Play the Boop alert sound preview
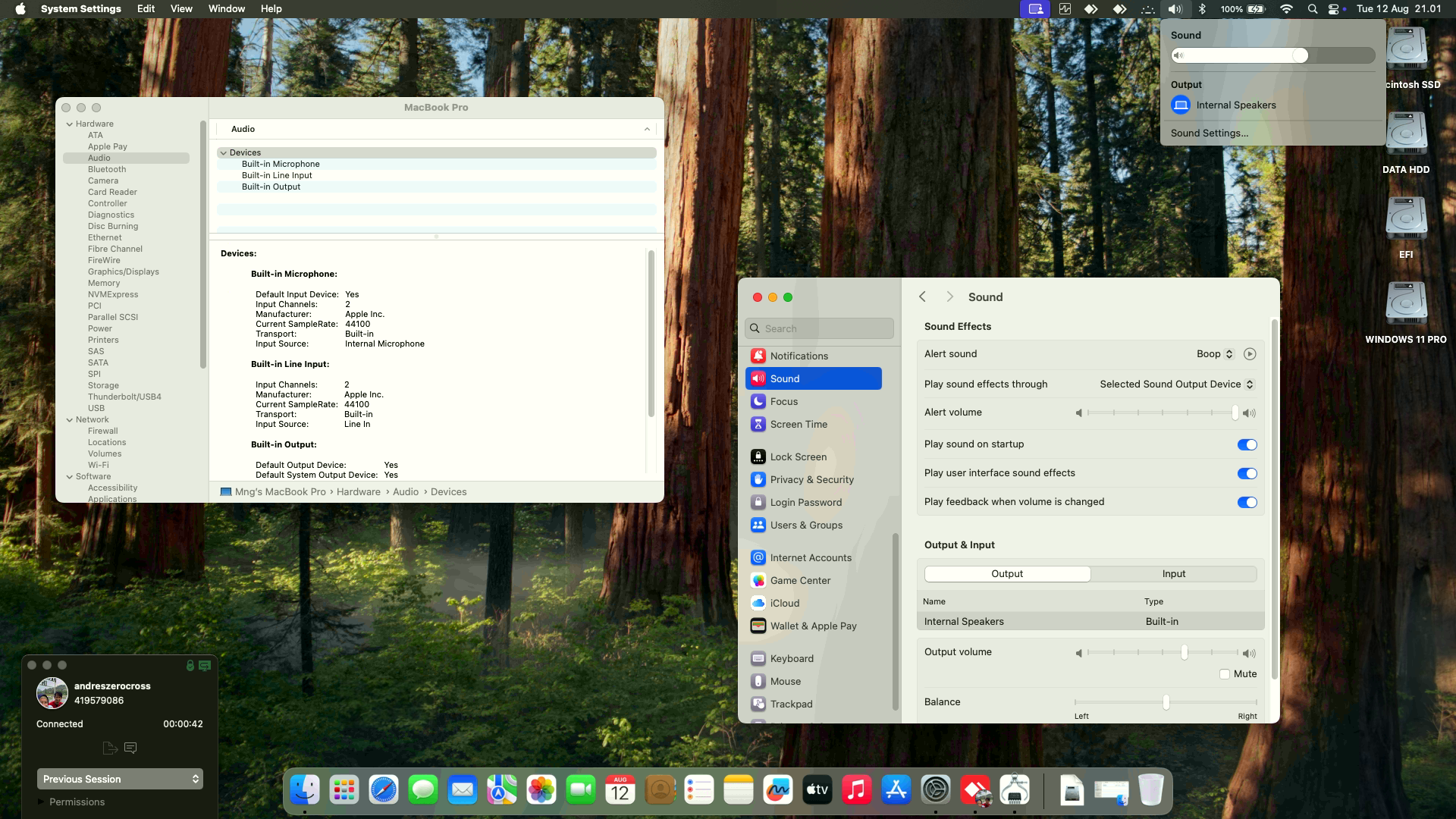The image size is (1456, 819). pyautogui.click(x=1250, y=354)
